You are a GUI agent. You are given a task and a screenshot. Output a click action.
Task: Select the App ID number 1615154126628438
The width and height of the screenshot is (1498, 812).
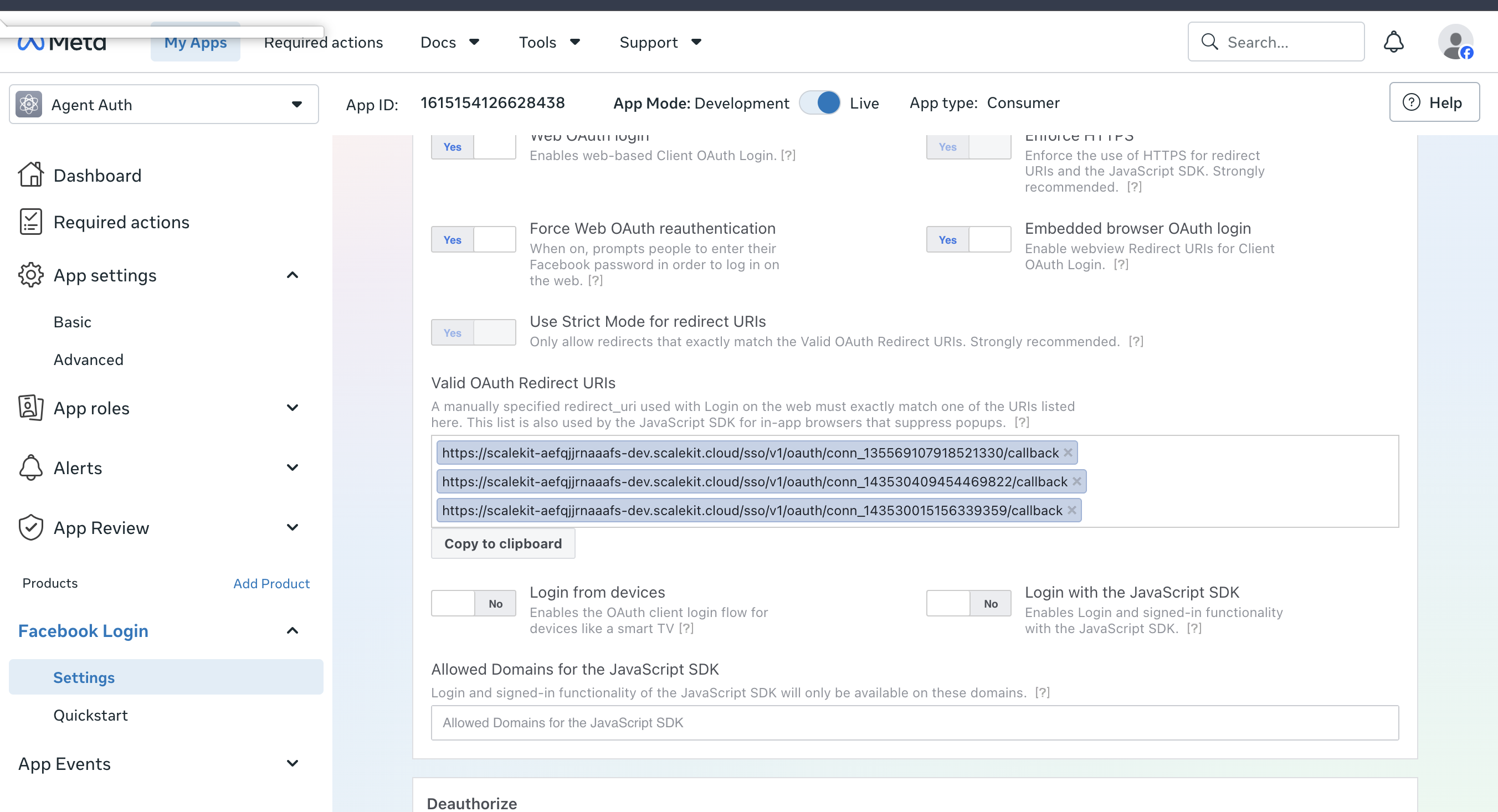(493, 103)
